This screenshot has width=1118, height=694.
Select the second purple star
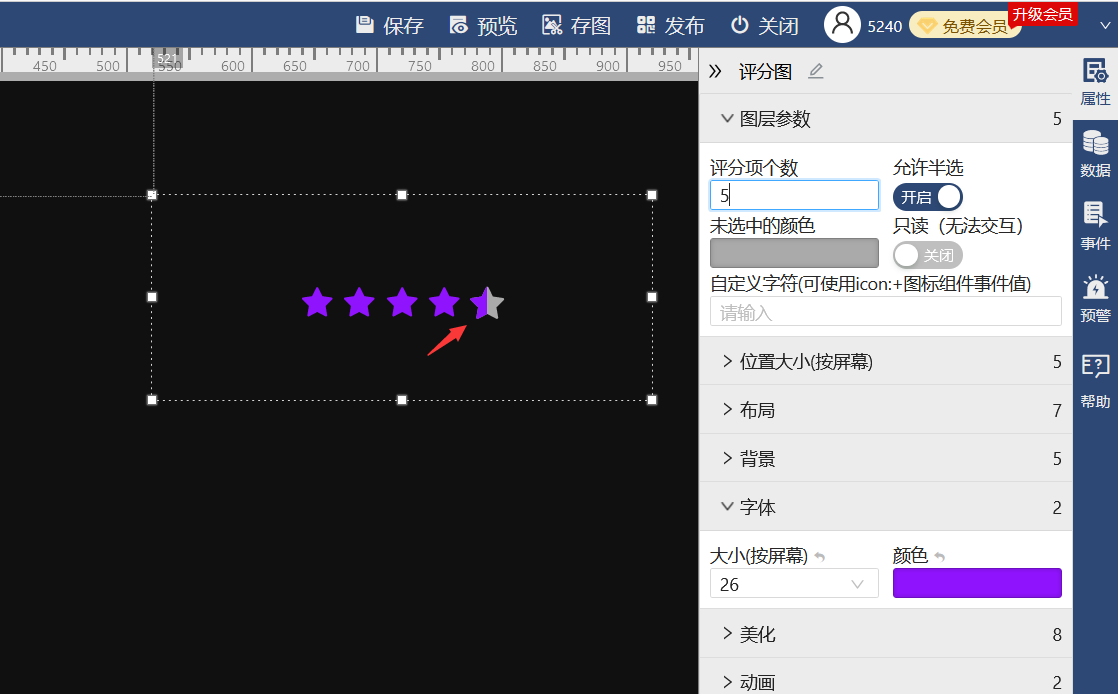point(359,302)
